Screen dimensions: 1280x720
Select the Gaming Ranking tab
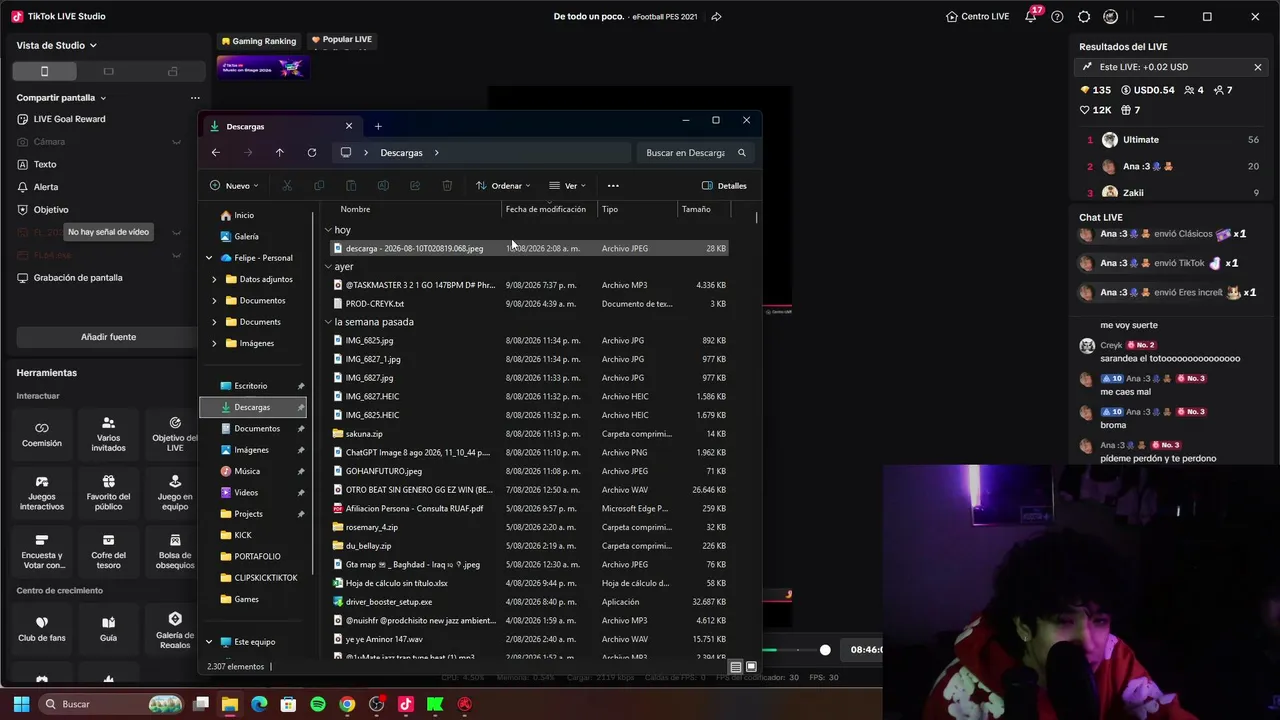coord(258,41)
